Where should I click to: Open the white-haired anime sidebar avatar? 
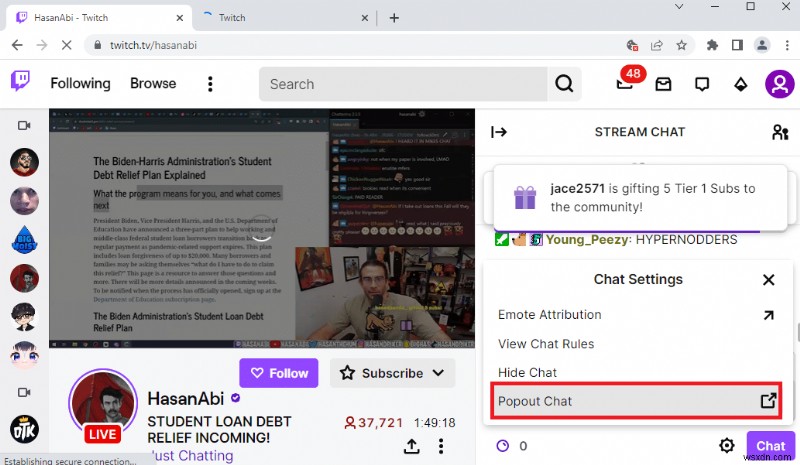click(24, 355)
